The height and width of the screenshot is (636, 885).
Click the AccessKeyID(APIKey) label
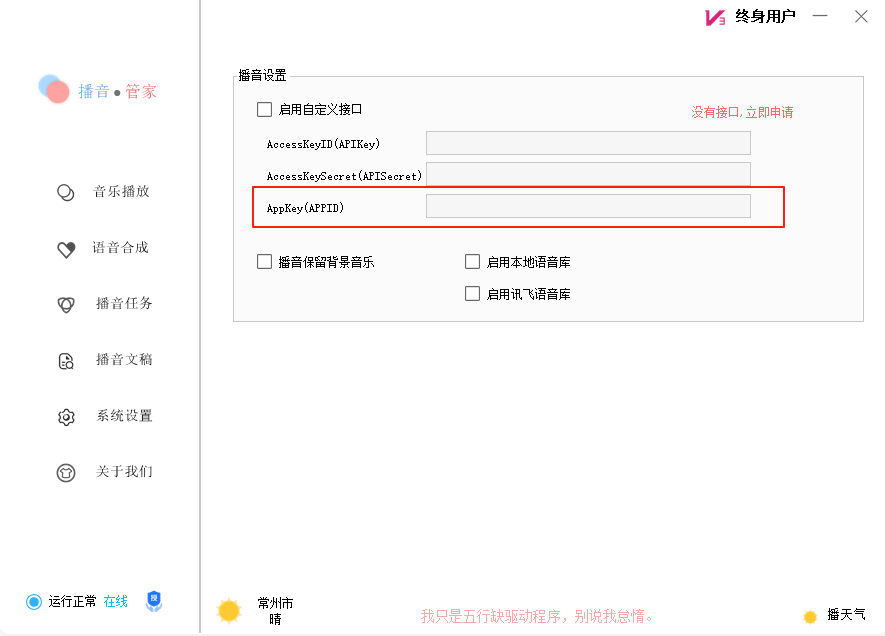[323, 144]
